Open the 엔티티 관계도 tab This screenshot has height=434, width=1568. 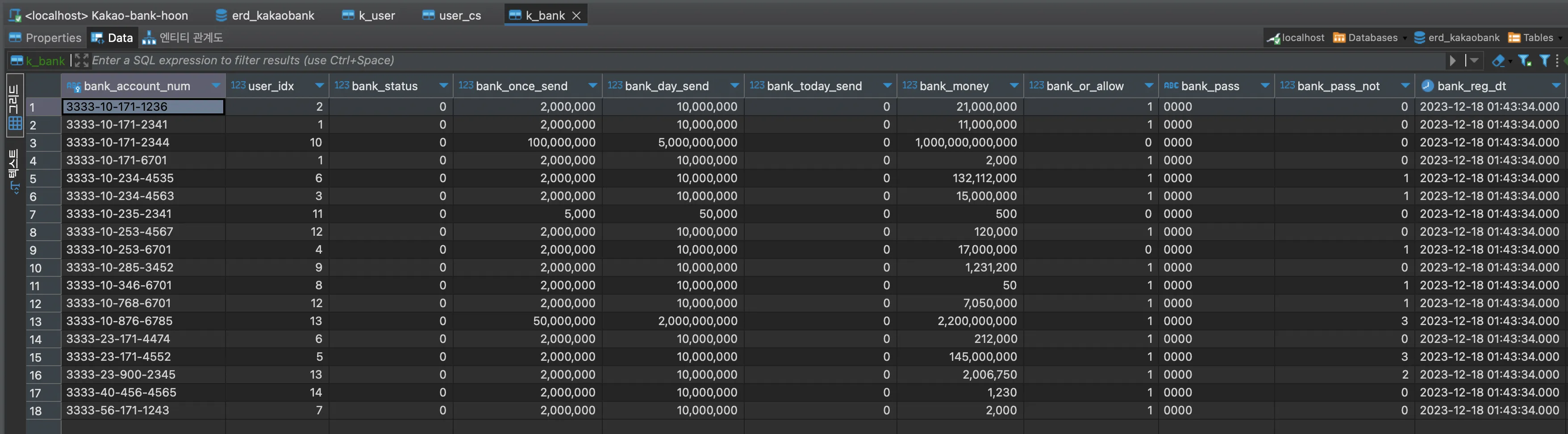183,38
